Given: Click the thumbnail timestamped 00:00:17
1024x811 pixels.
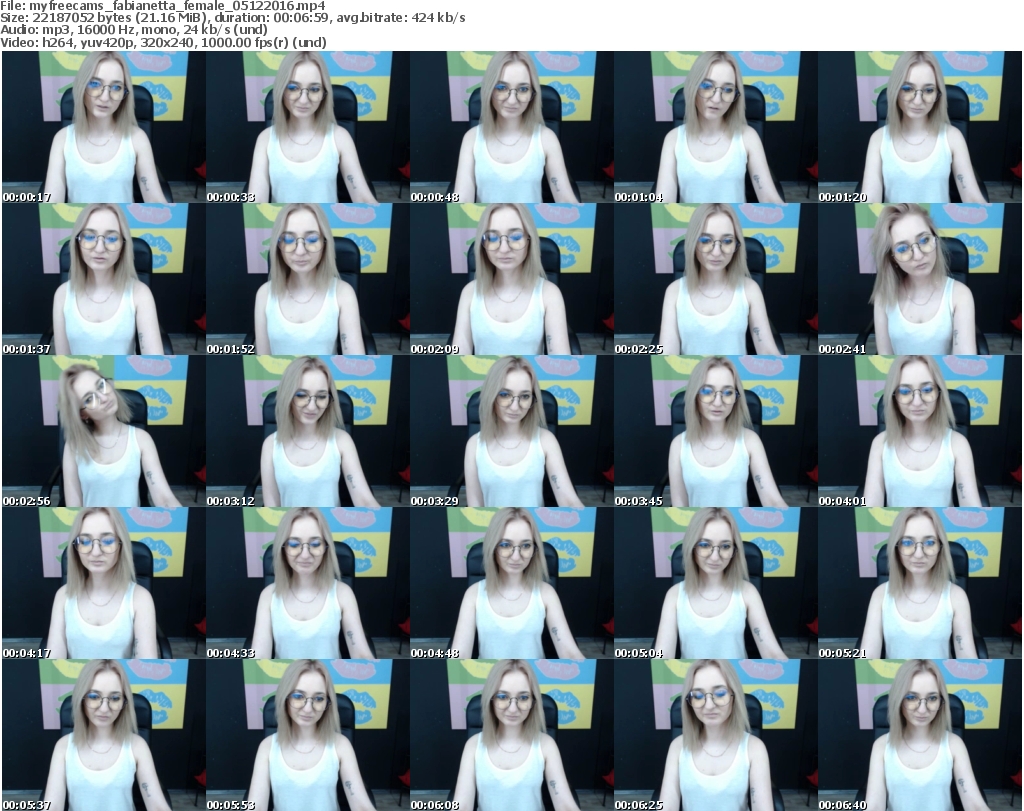Looking at the screenshot, I should [x=103, y=127].
